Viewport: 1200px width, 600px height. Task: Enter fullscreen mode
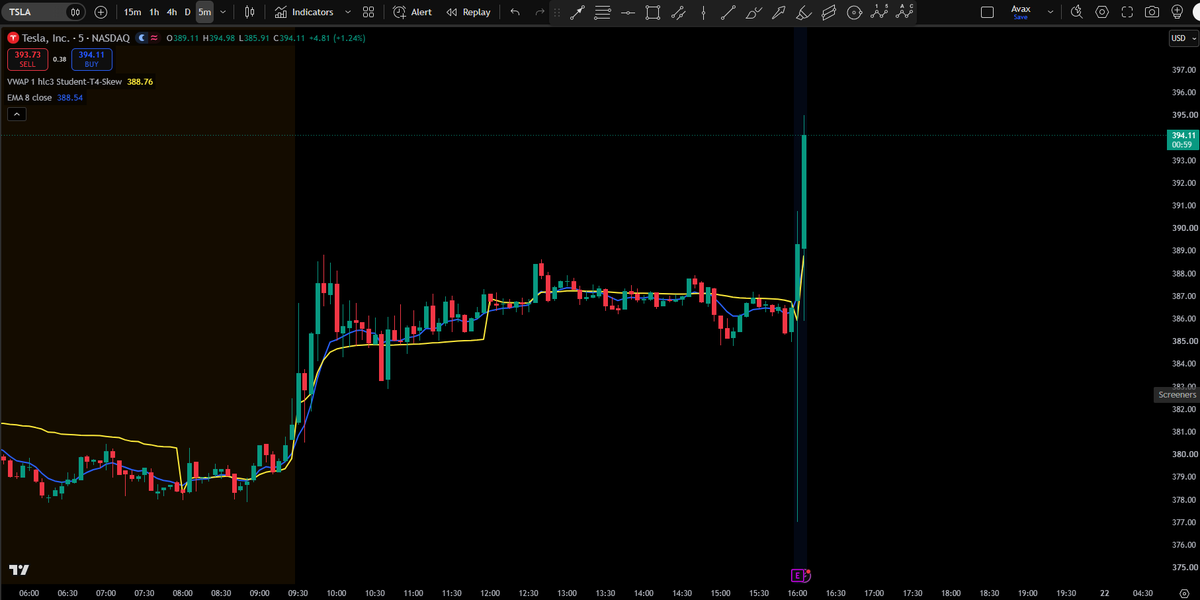point(1127,12)
